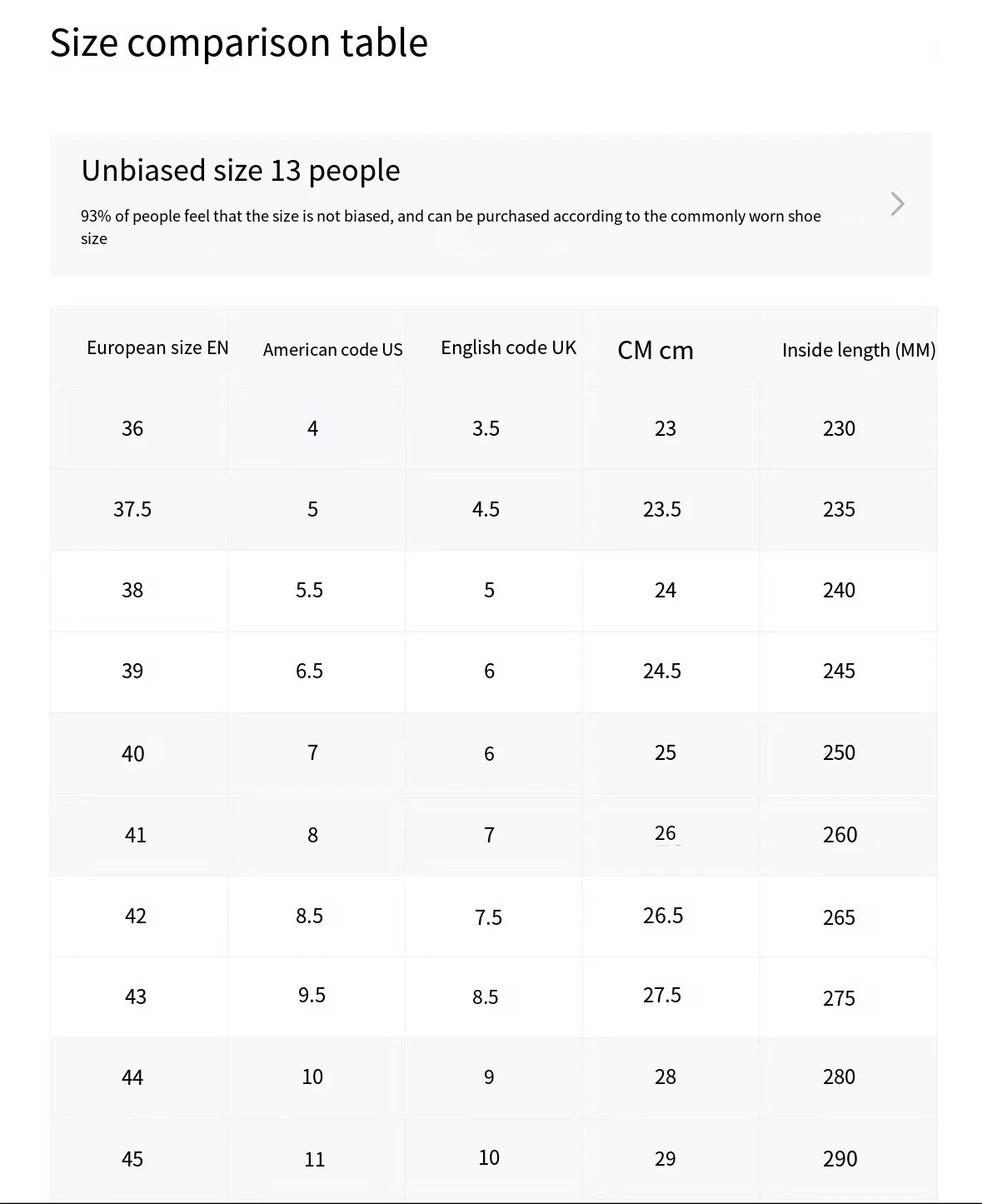Click the 93% of people description text
Screen dimensions: 982x1204
(451, 227)
